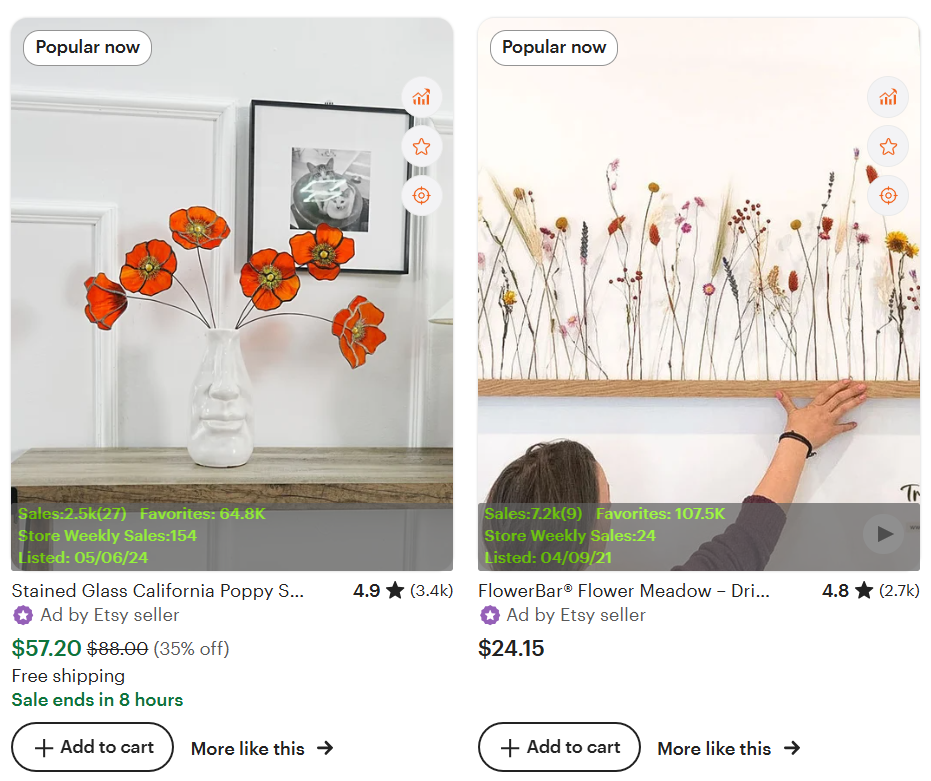The image size is (931, 781).
Task: Click the Popular now badge on FlowerBar listing
Action: click(x=554, y=47)
